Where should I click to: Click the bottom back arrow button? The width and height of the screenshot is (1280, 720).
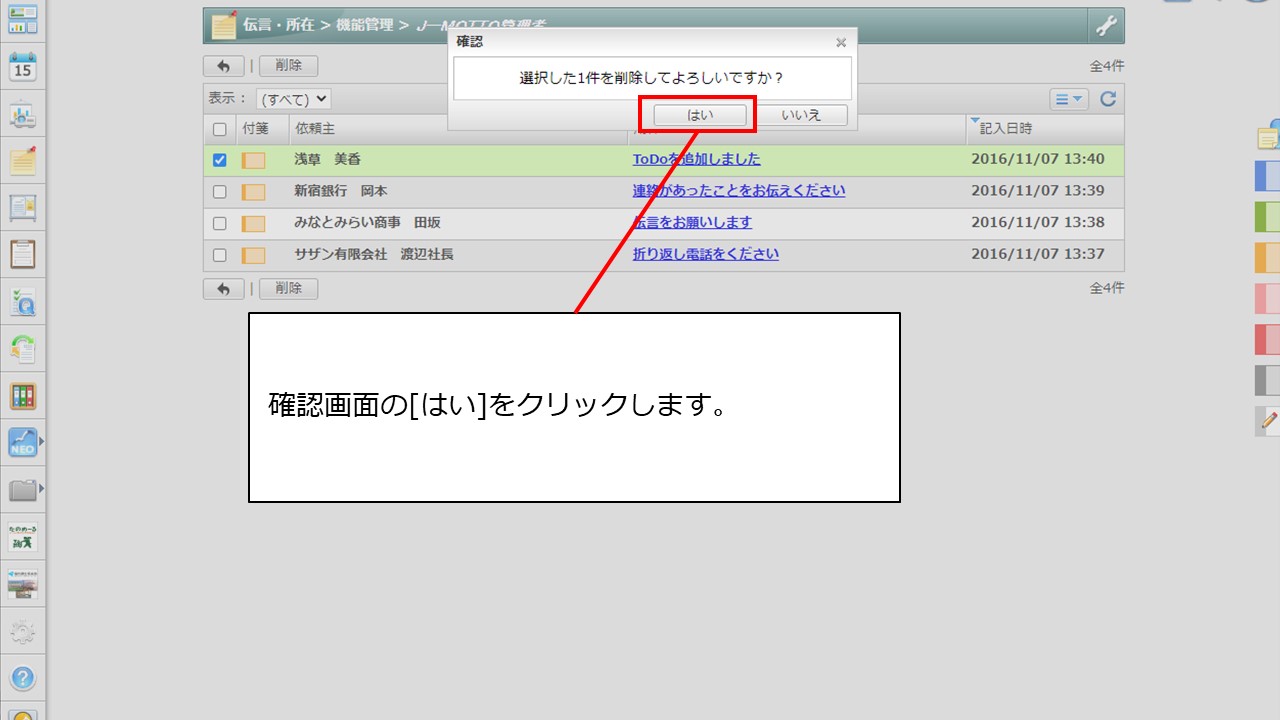(223, 288)
